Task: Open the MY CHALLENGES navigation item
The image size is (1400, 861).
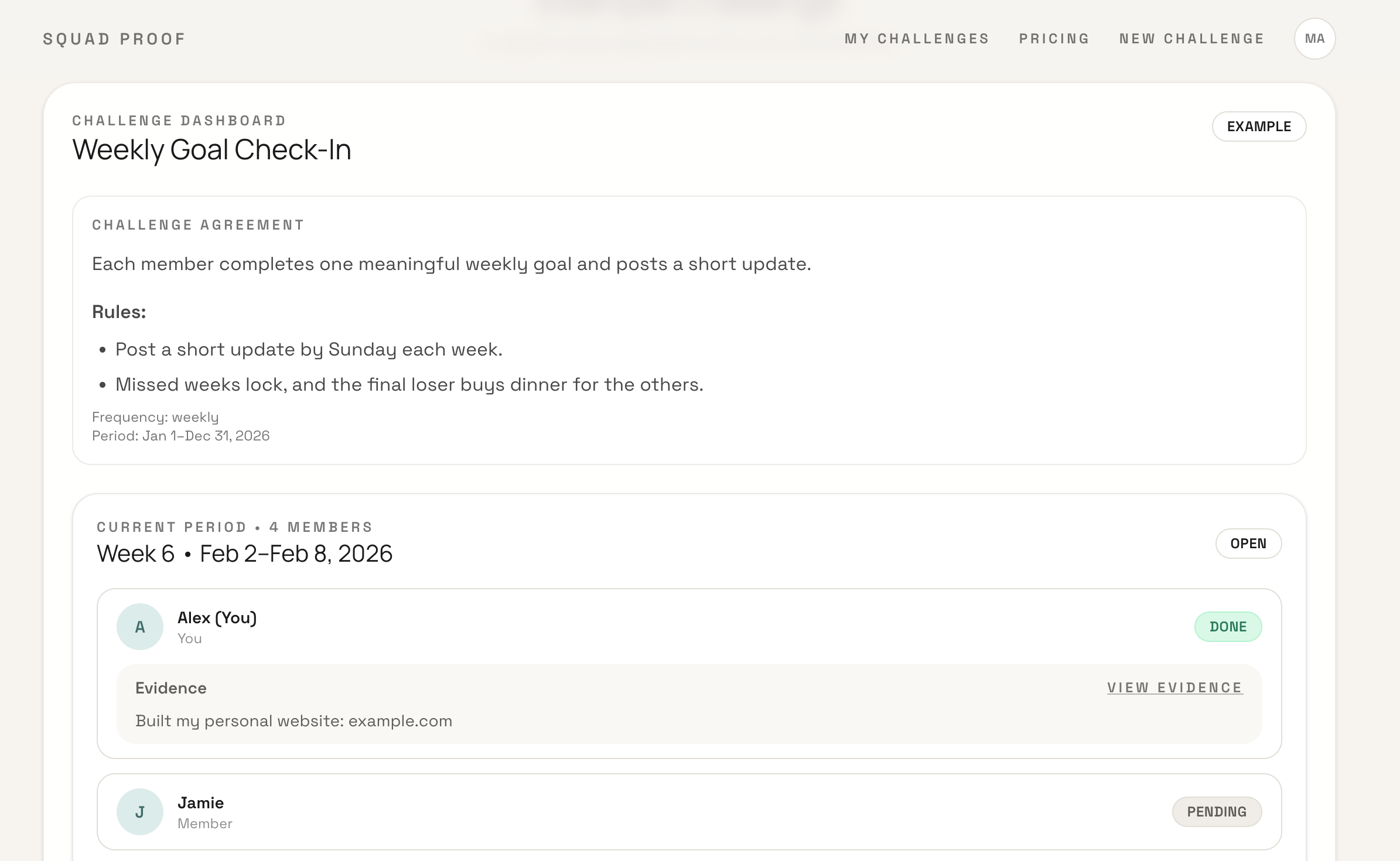Action: [x=916, y=39]
